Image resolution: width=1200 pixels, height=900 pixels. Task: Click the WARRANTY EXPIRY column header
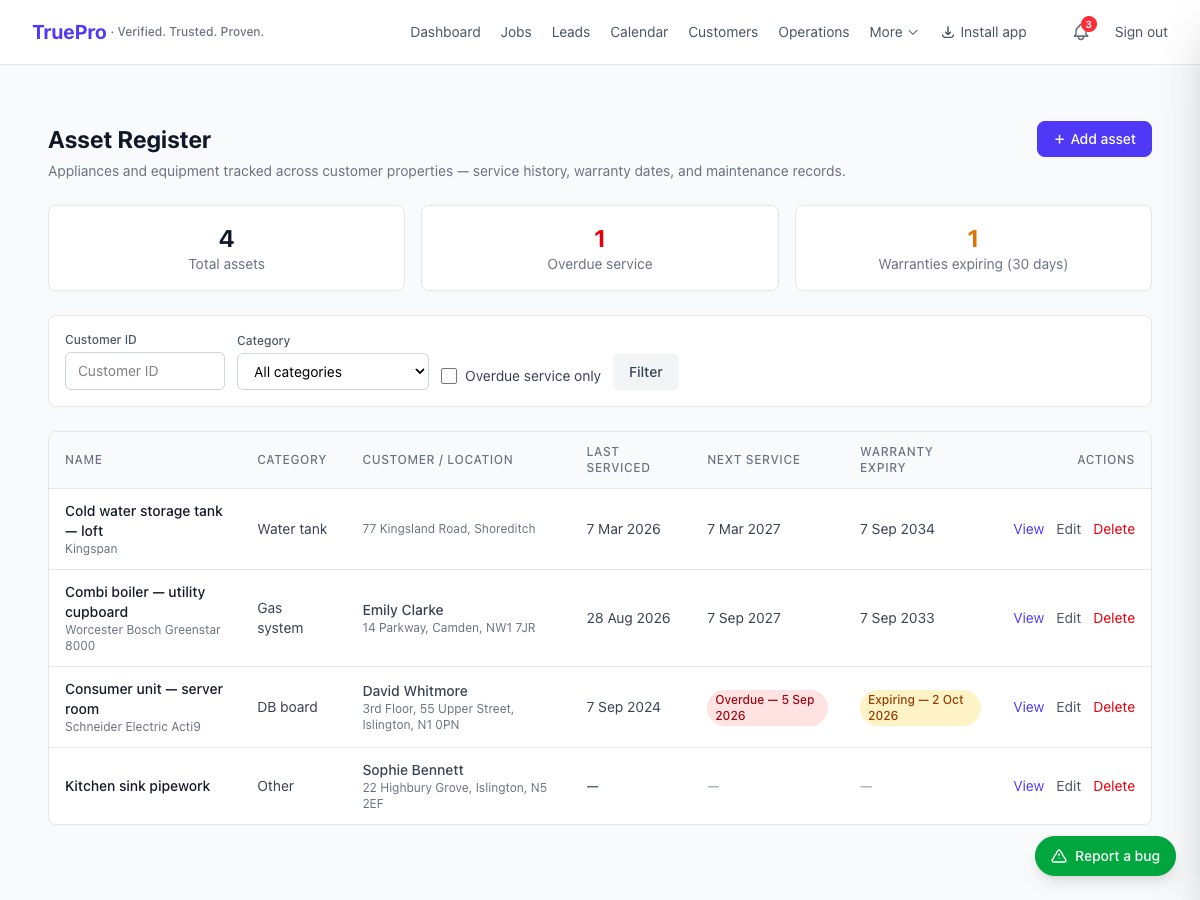[x=897, y=460]
